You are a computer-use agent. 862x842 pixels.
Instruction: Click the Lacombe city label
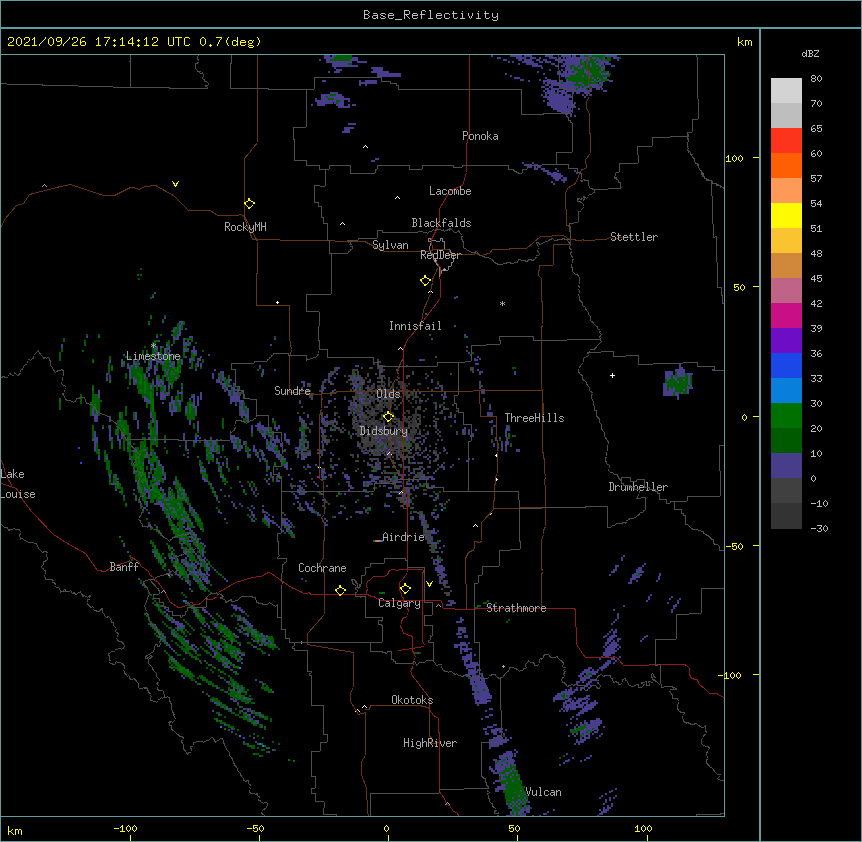[x=450, y=191]
